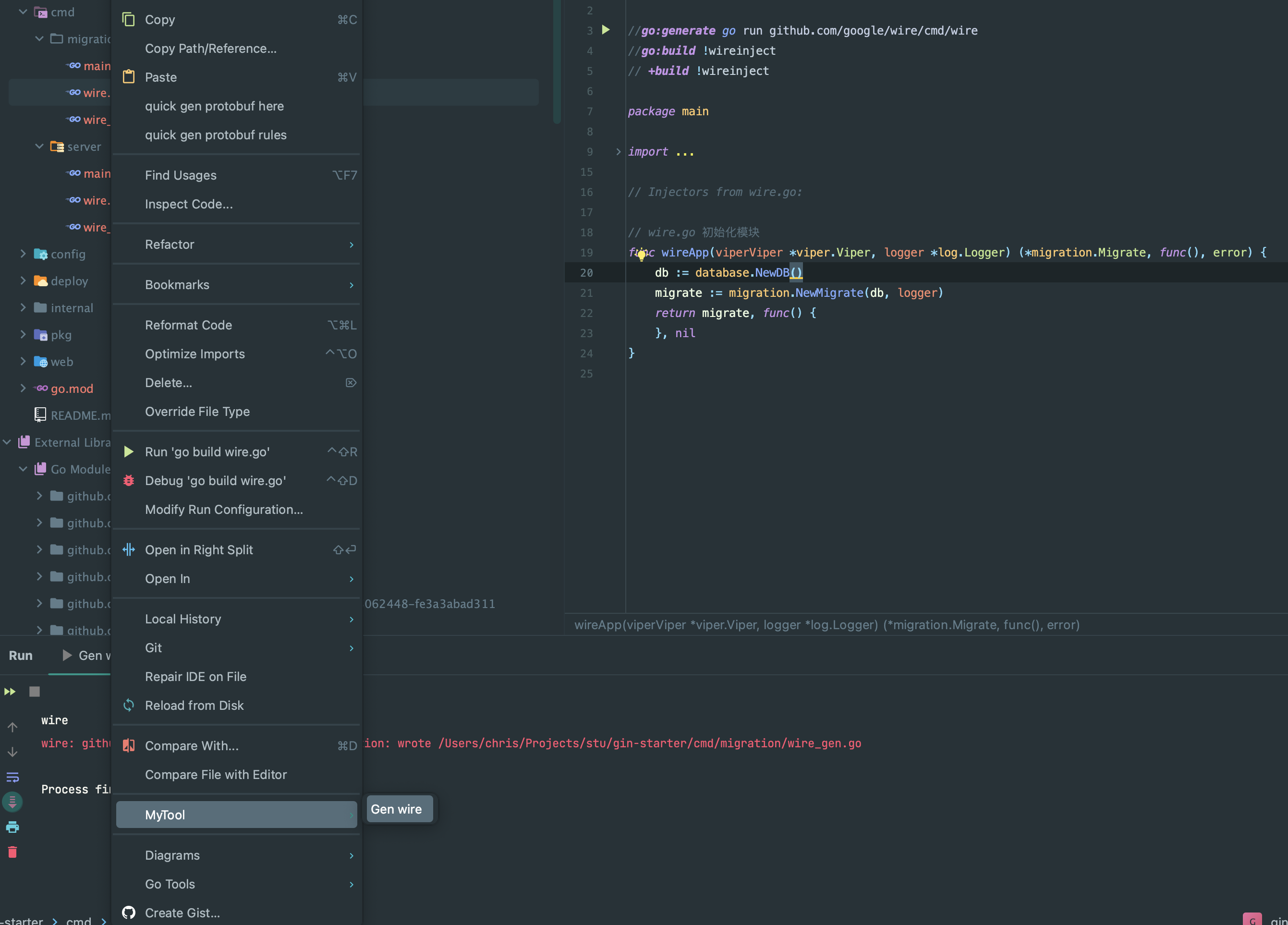Open the Go Tools submenu

click(237, 884)
